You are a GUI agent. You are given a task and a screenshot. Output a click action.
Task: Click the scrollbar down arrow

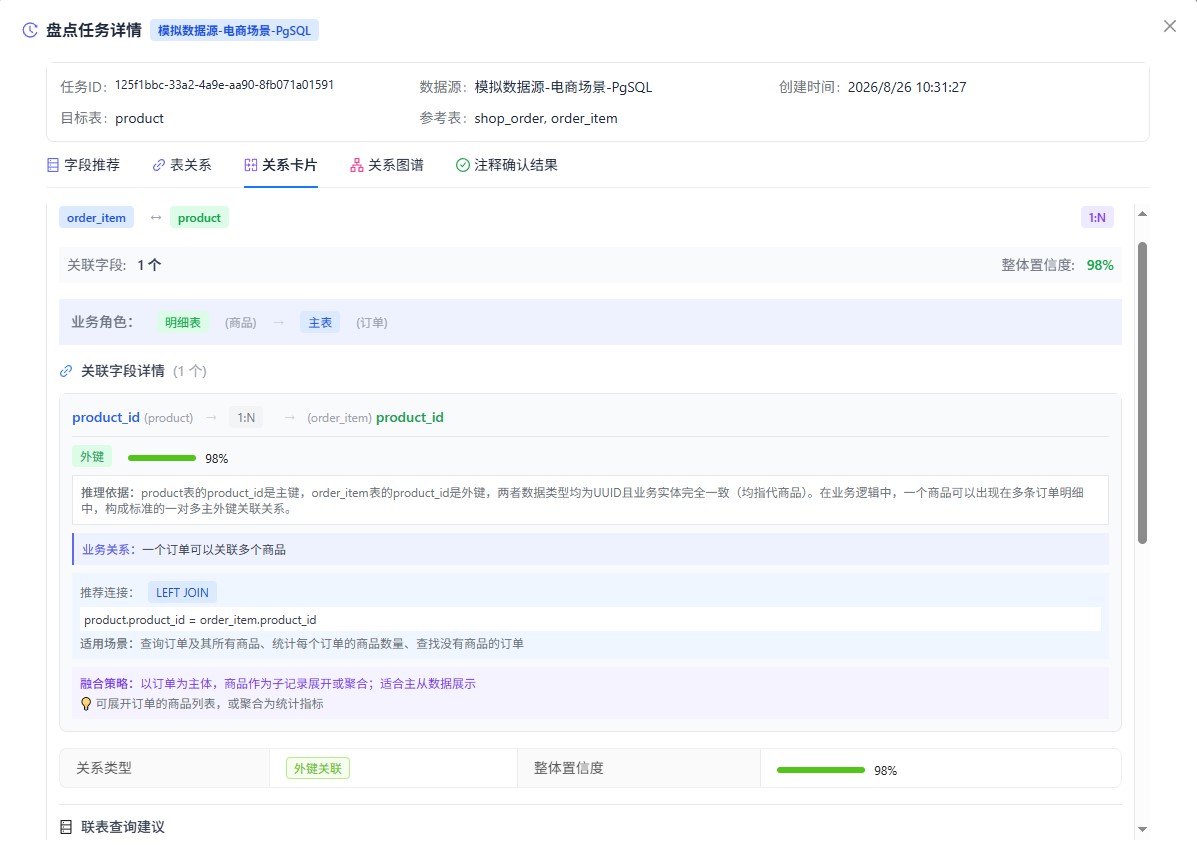(1142, 829)
